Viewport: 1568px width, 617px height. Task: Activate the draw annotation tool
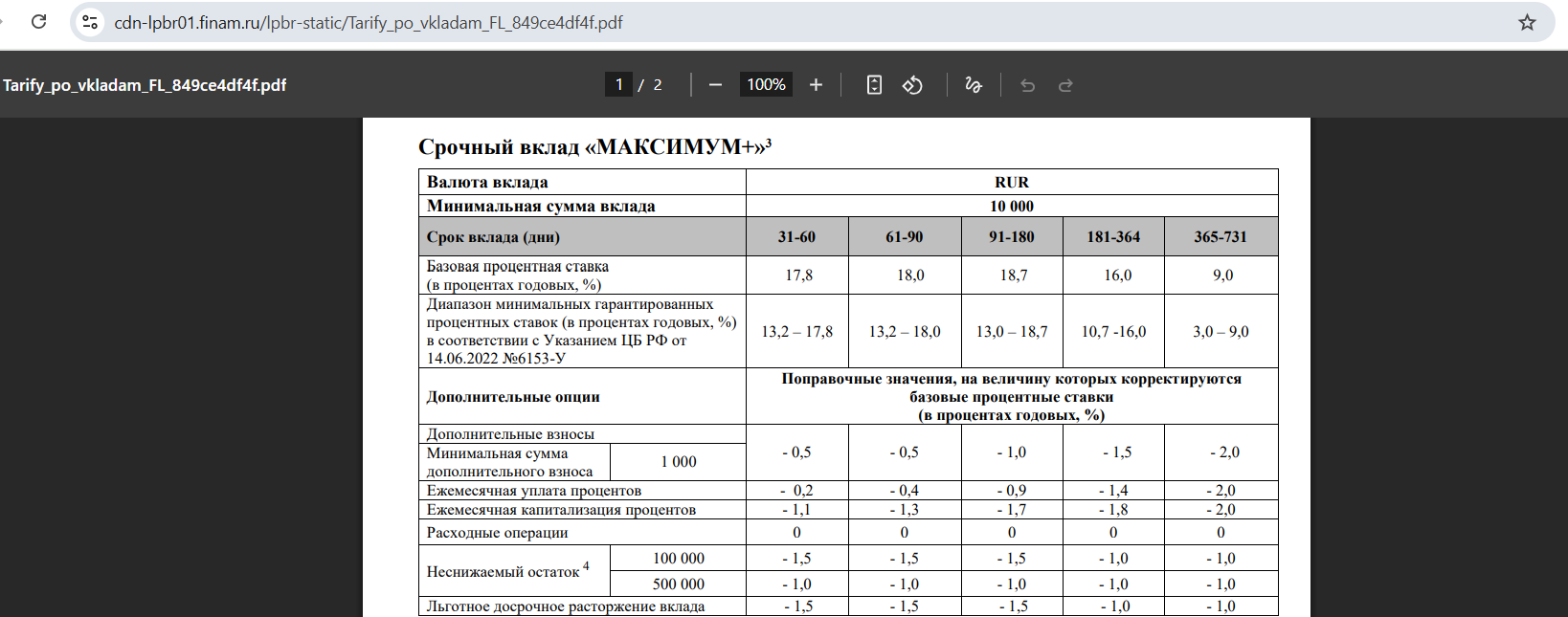click(x=974, y=85)
